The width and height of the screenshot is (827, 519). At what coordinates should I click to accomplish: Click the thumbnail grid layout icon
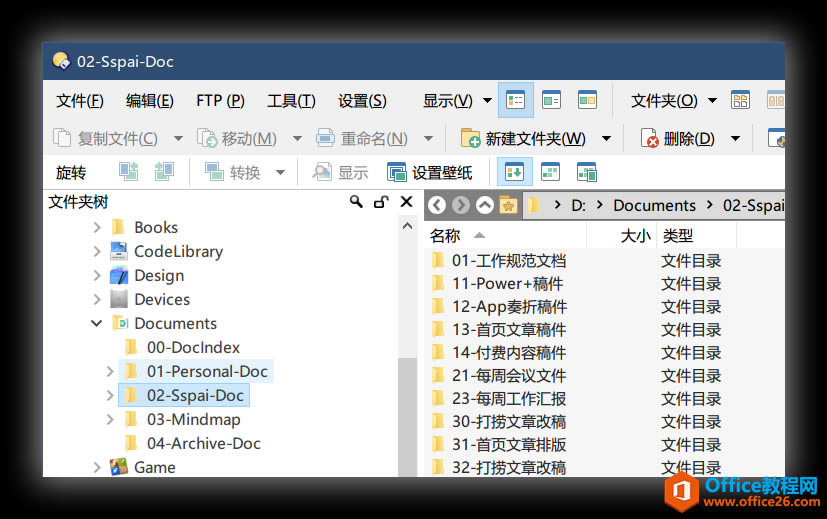coord(740,100)
